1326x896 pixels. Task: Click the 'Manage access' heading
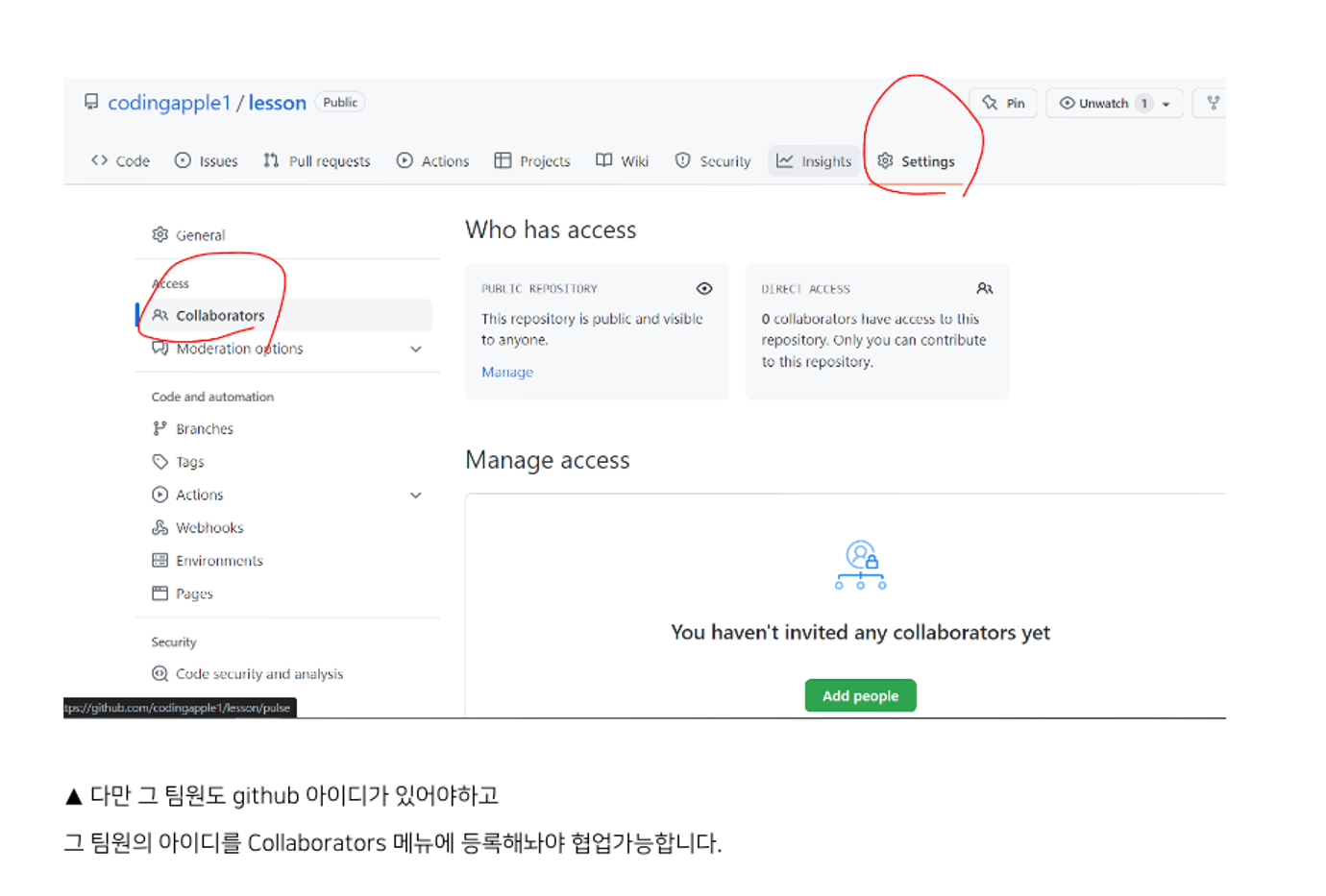point(548,461)
